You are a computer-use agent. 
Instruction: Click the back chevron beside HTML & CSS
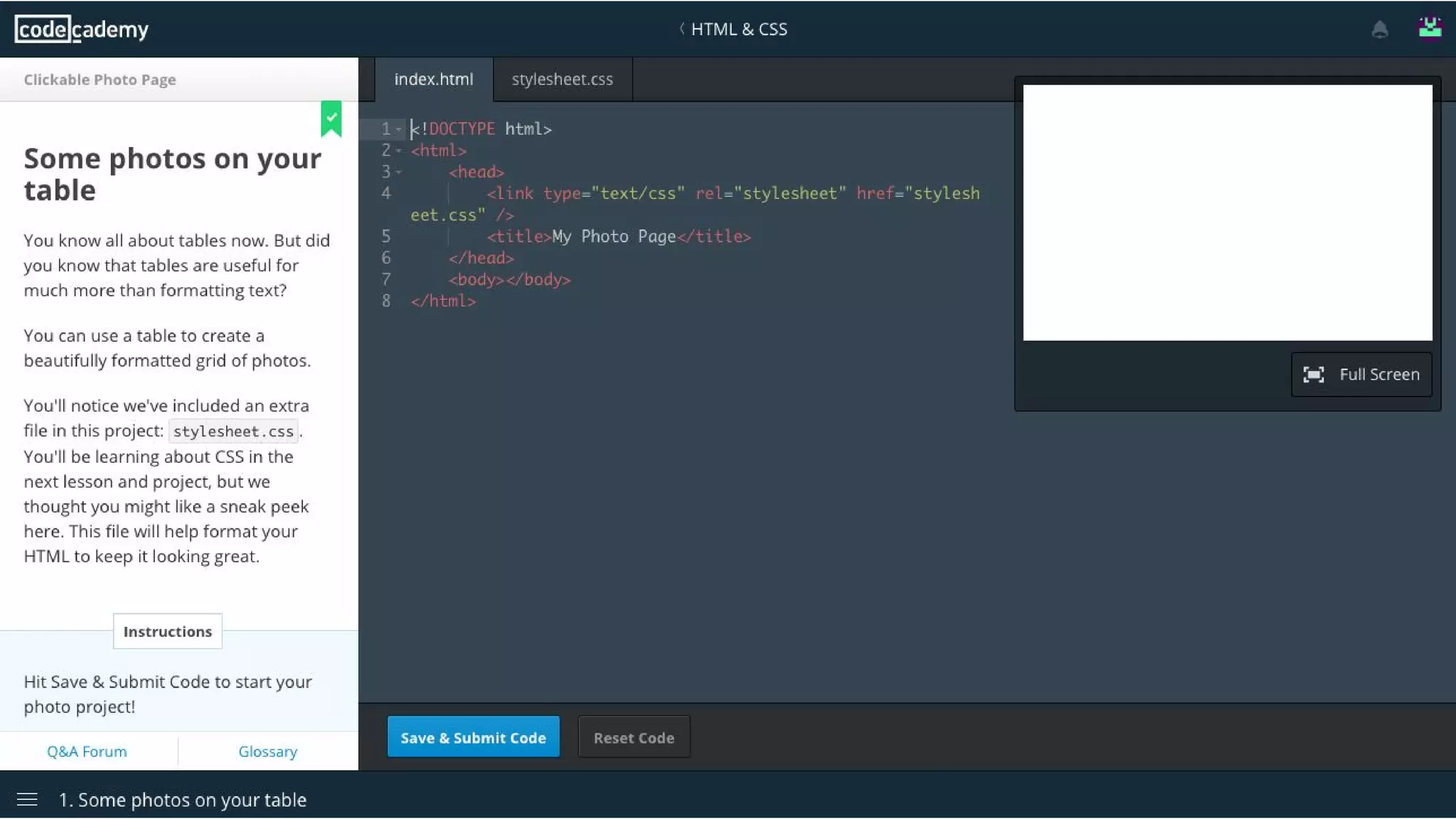point(682,29)
